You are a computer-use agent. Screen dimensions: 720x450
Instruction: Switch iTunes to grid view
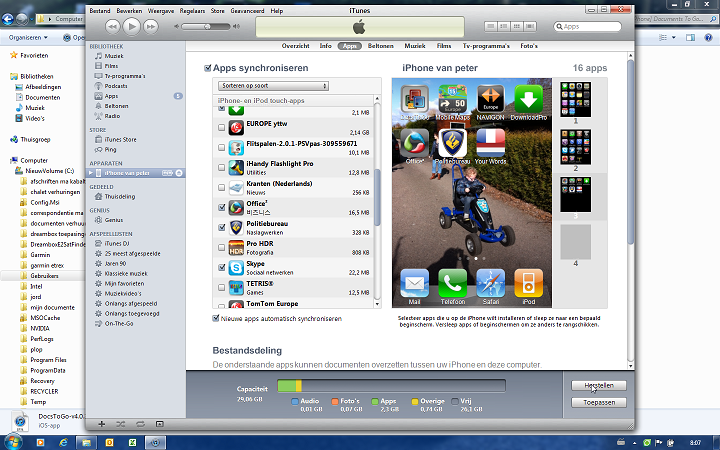click(517, 27)
